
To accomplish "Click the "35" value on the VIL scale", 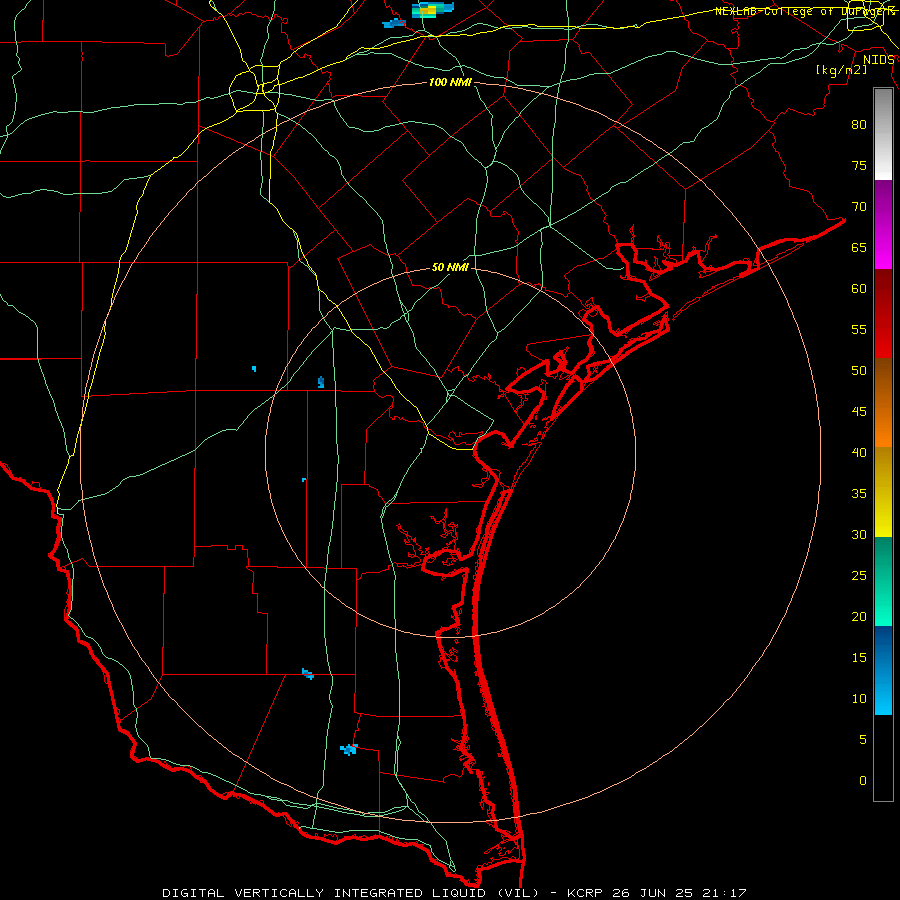I will coord(859,494).
